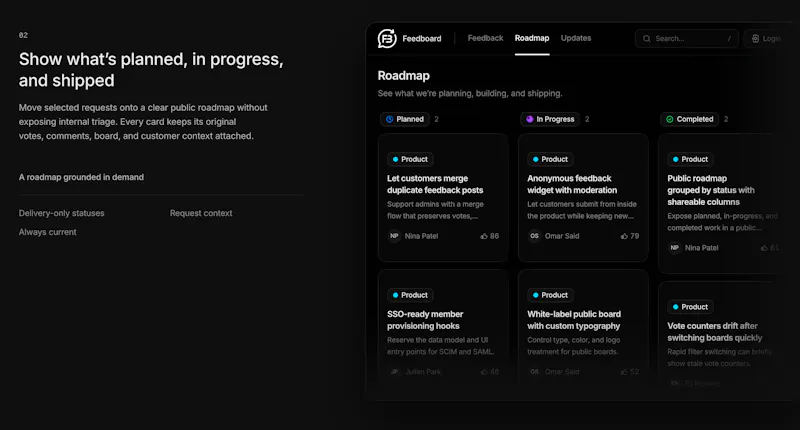This screenshot has width=800, height=430.
Task: Click 'A roadmap grounded in demand' text
Action: (81, 177)
